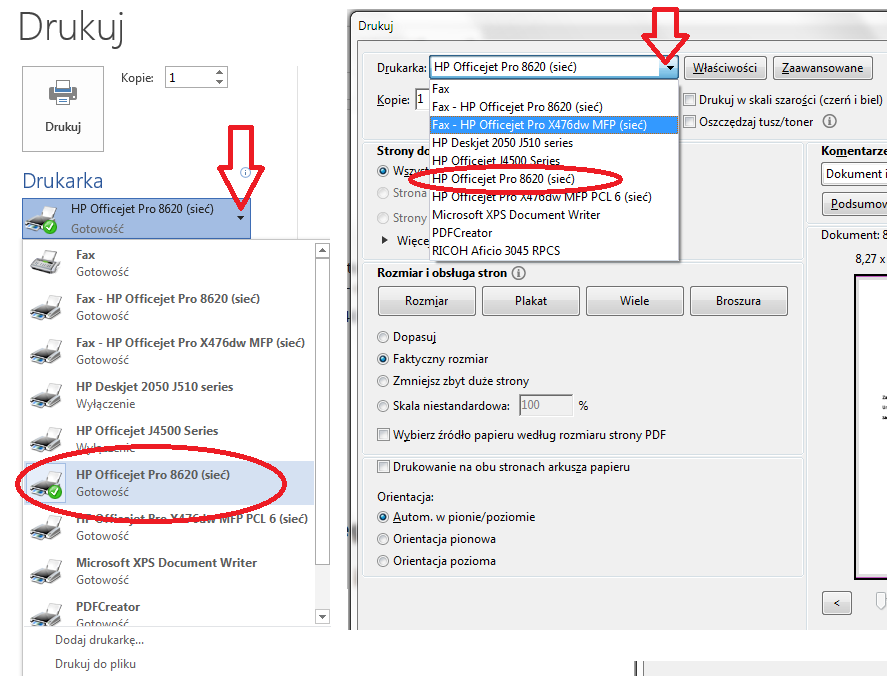
Task: Enable Drukuj w skali szarości checkbox
Action: (690, 100)
